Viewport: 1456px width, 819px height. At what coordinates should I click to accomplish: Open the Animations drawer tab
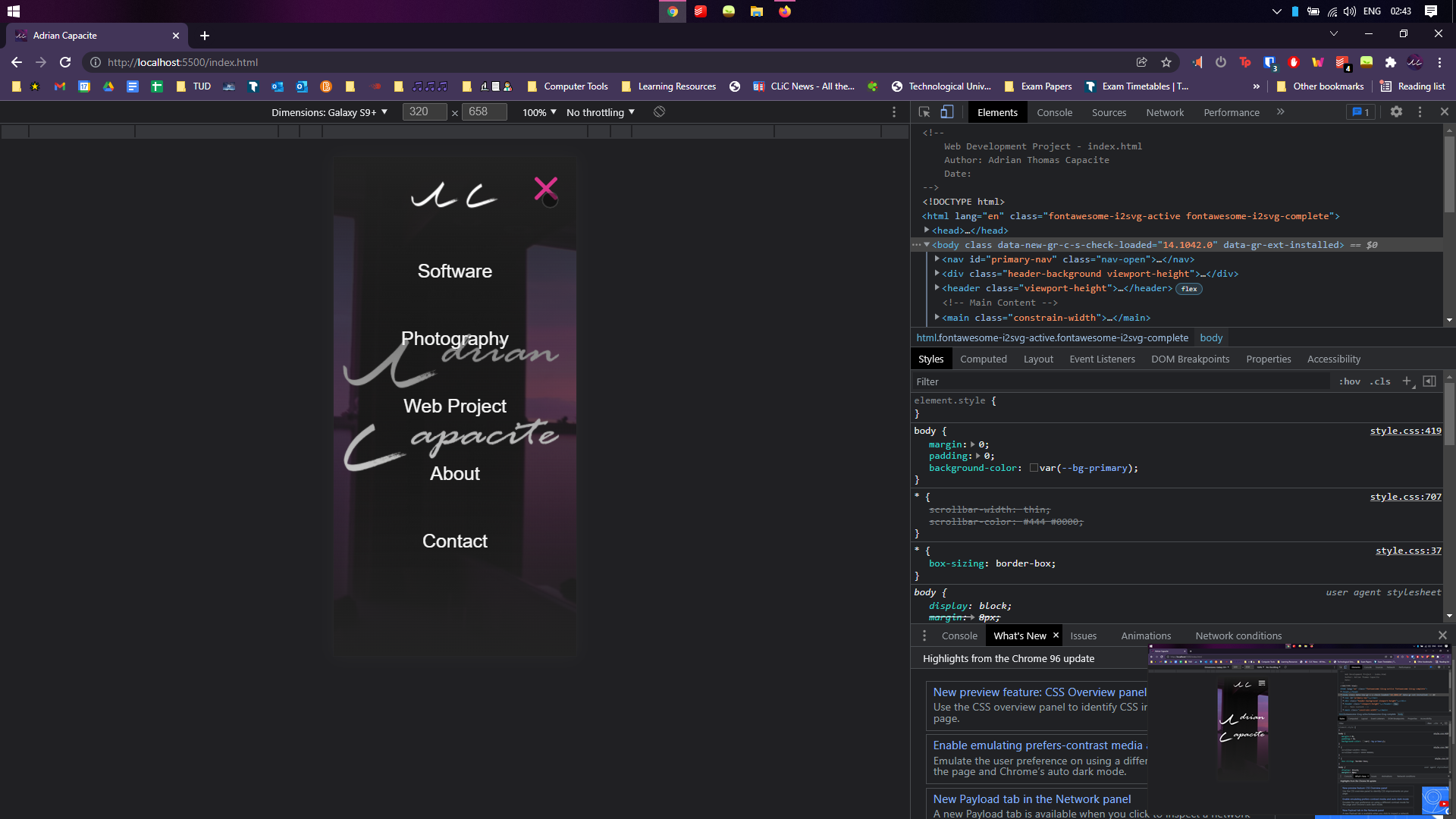tap(1146, 635)
